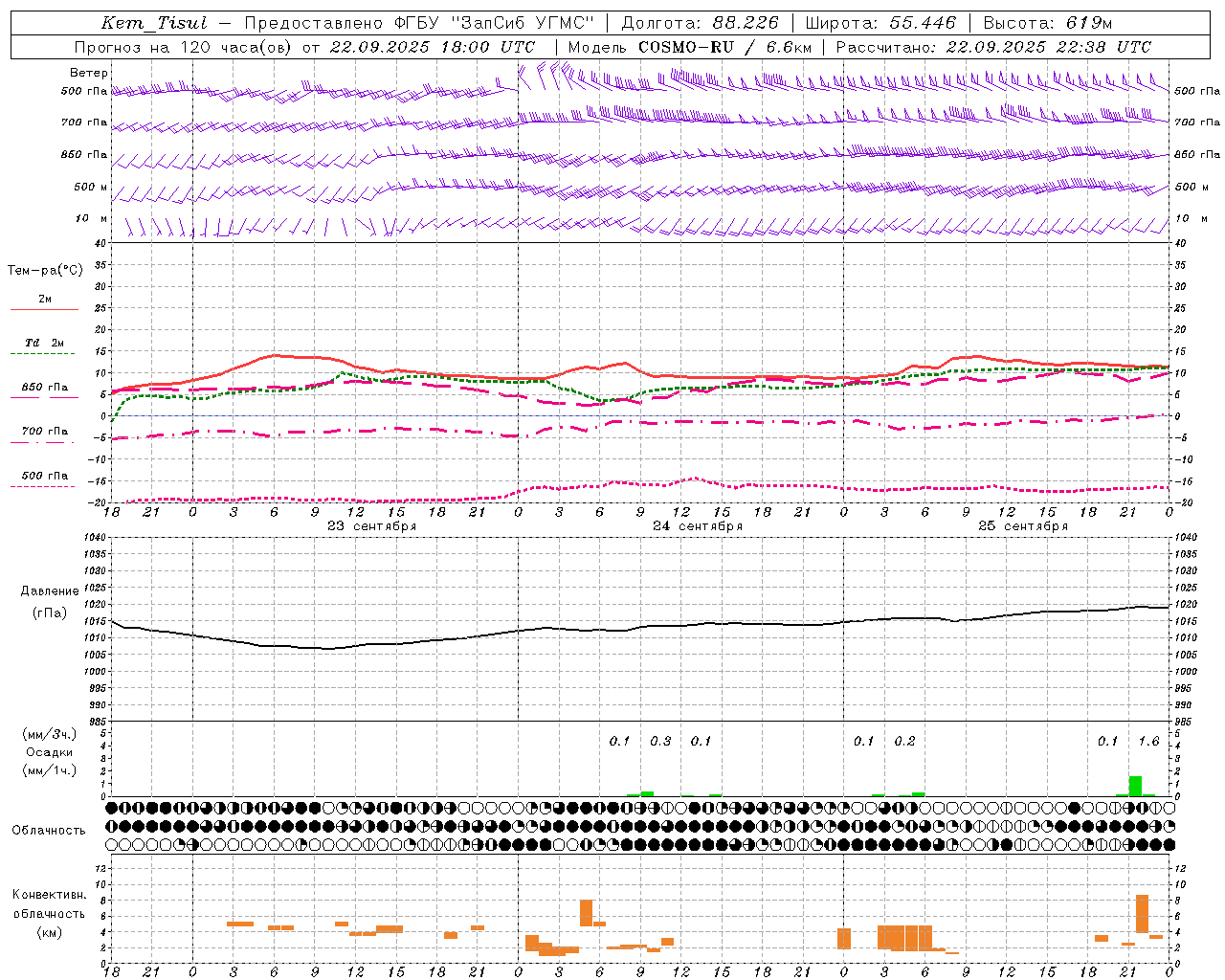Click the (мм/3ч.) precipitation unit label

50,734
